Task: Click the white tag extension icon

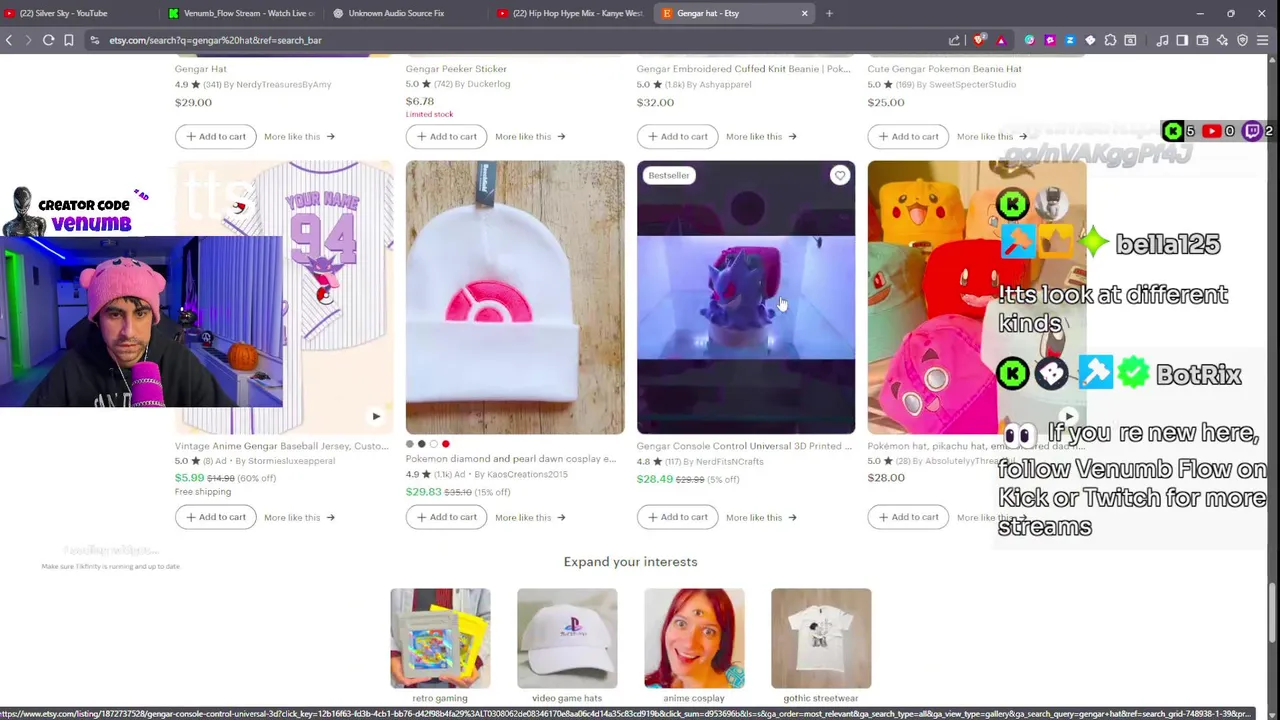Action: point(1090,40)
